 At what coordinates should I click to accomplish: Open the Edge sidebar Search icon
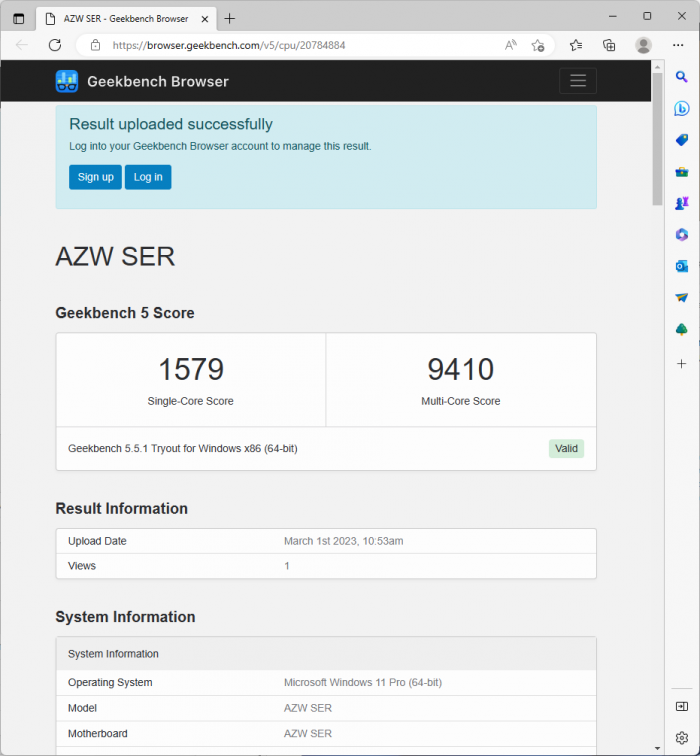[681, 77]
